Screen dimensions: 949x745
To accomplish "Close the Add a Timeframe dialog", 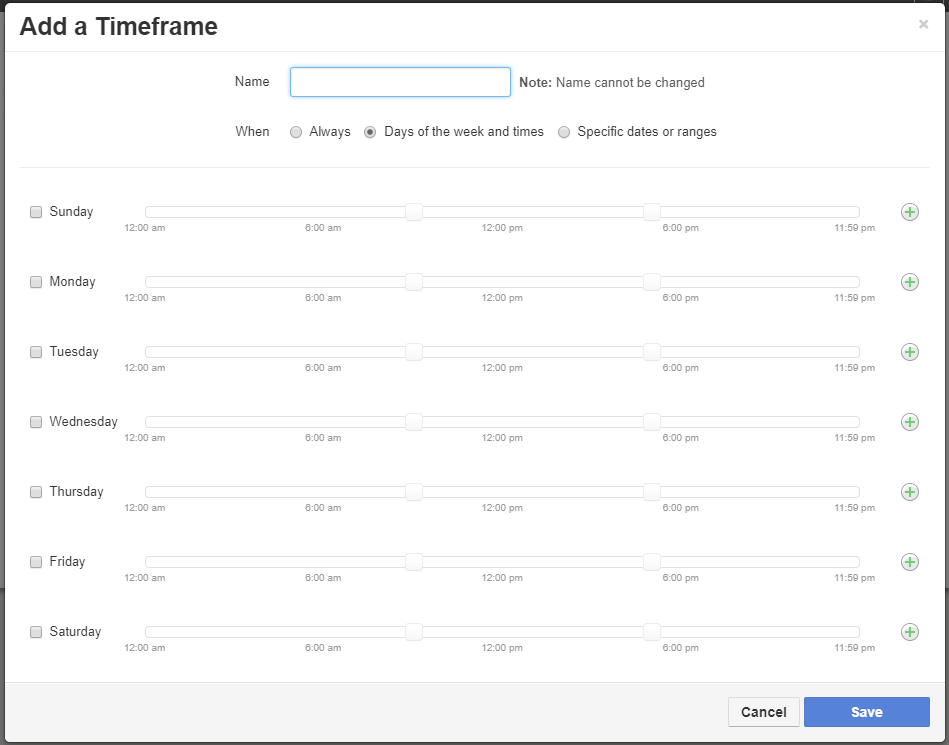I will (923, 25).
